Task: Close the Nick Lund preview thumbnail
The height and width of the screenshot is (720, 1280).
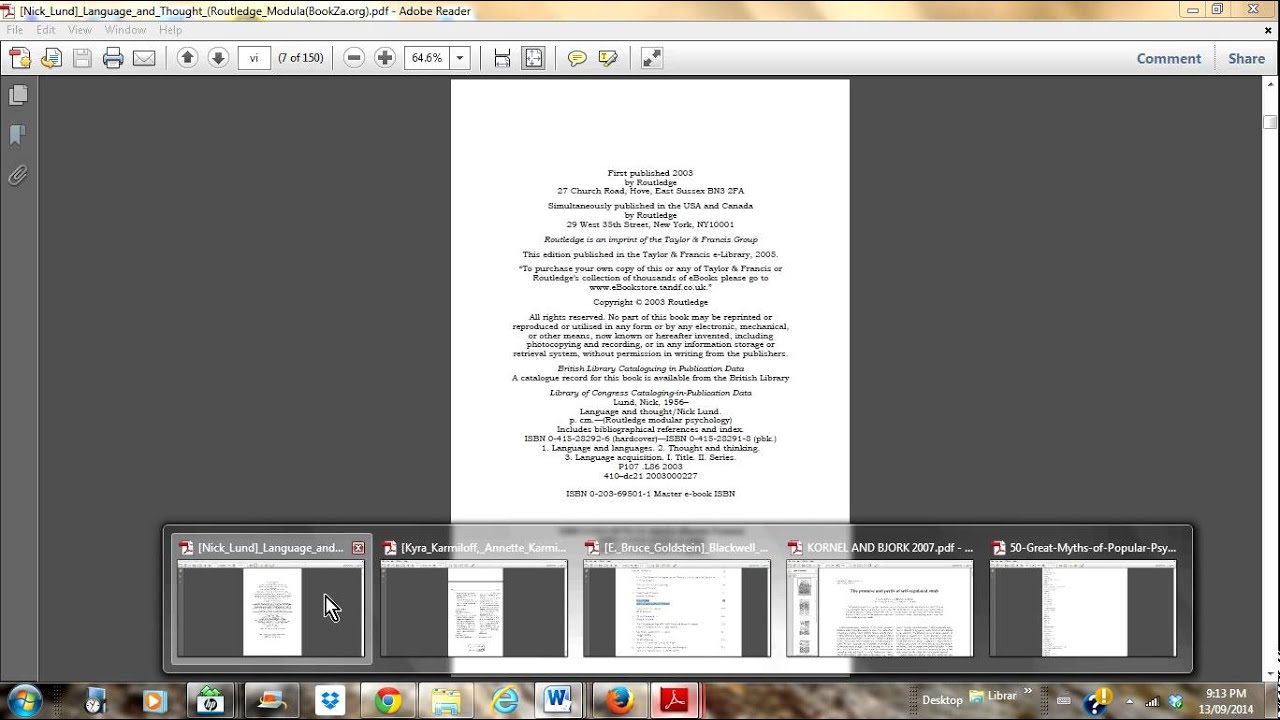Action: click(358, 548)
